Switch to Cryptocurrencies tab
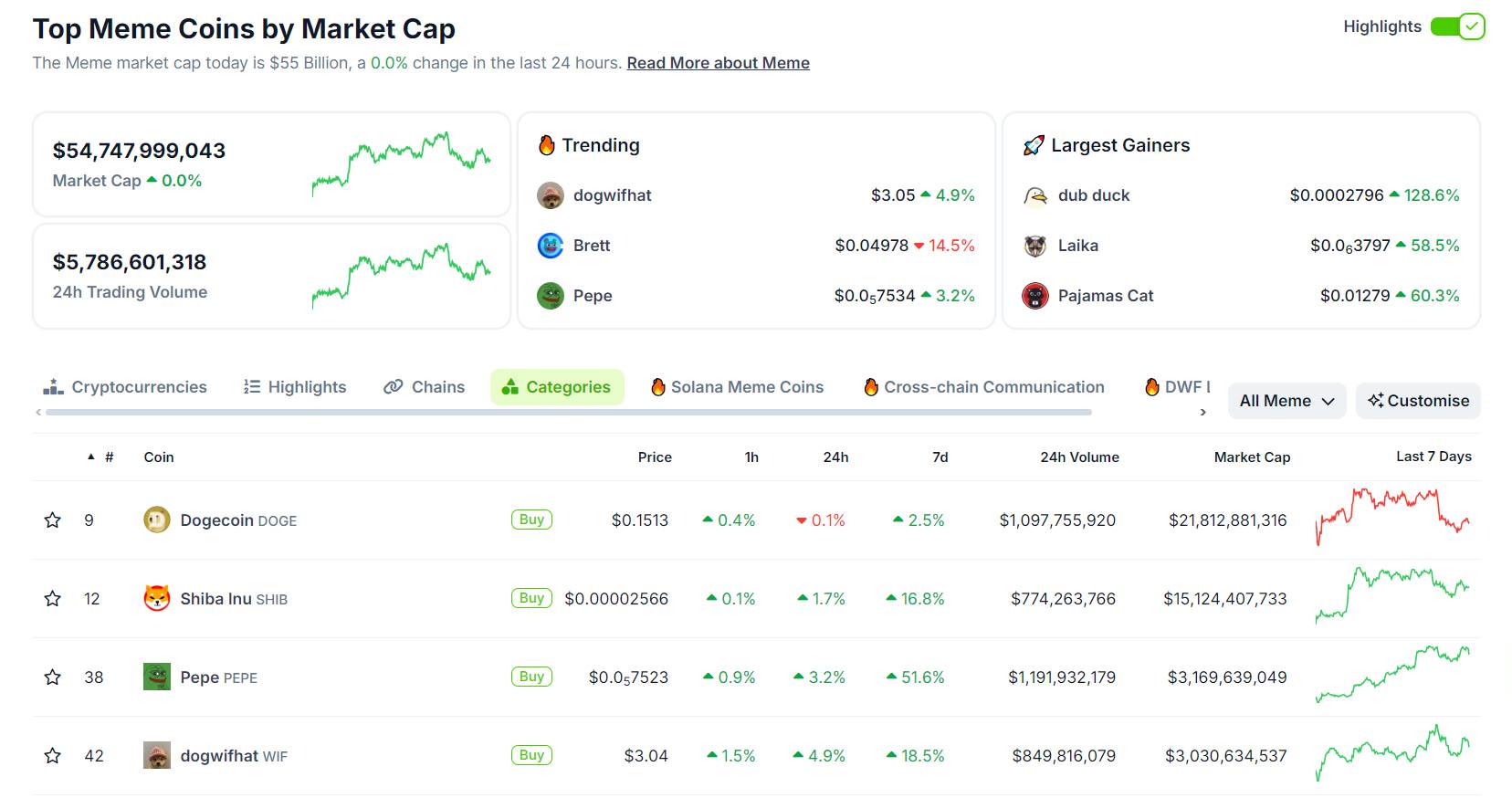Viewport: 1512px width, 798px height. pyautogui.click(x=125, y=387)
